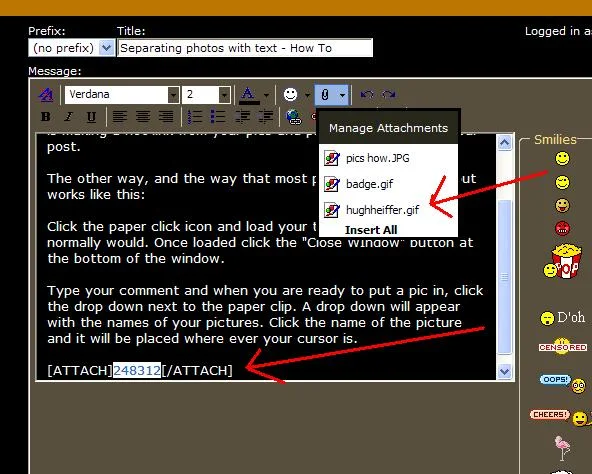This screenshot has width=592, height=474.
Task: Click scrollbar up arrow in message box
Action: [x=504, y=143]
